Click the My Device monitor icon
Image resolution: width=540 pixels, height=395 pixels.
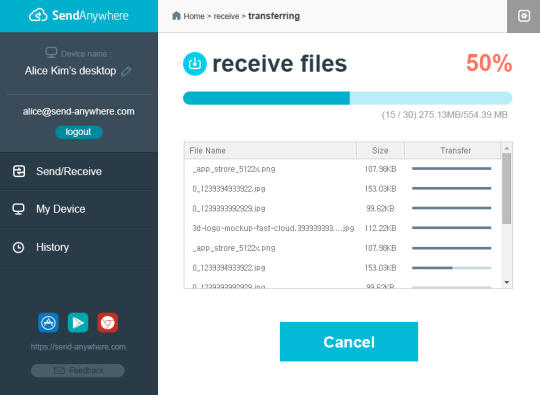pyautogui.click(x=18, y=209)
